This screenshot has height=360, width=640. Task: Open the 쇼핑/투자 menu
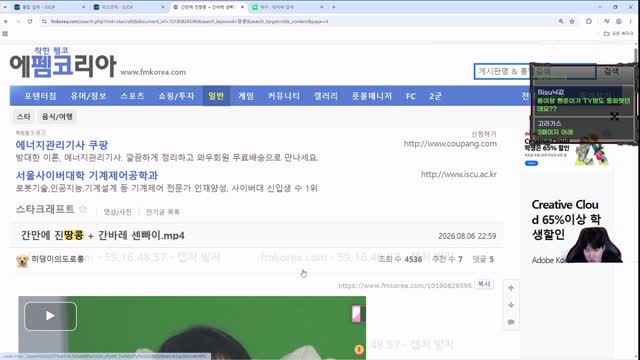pos(176,96)
